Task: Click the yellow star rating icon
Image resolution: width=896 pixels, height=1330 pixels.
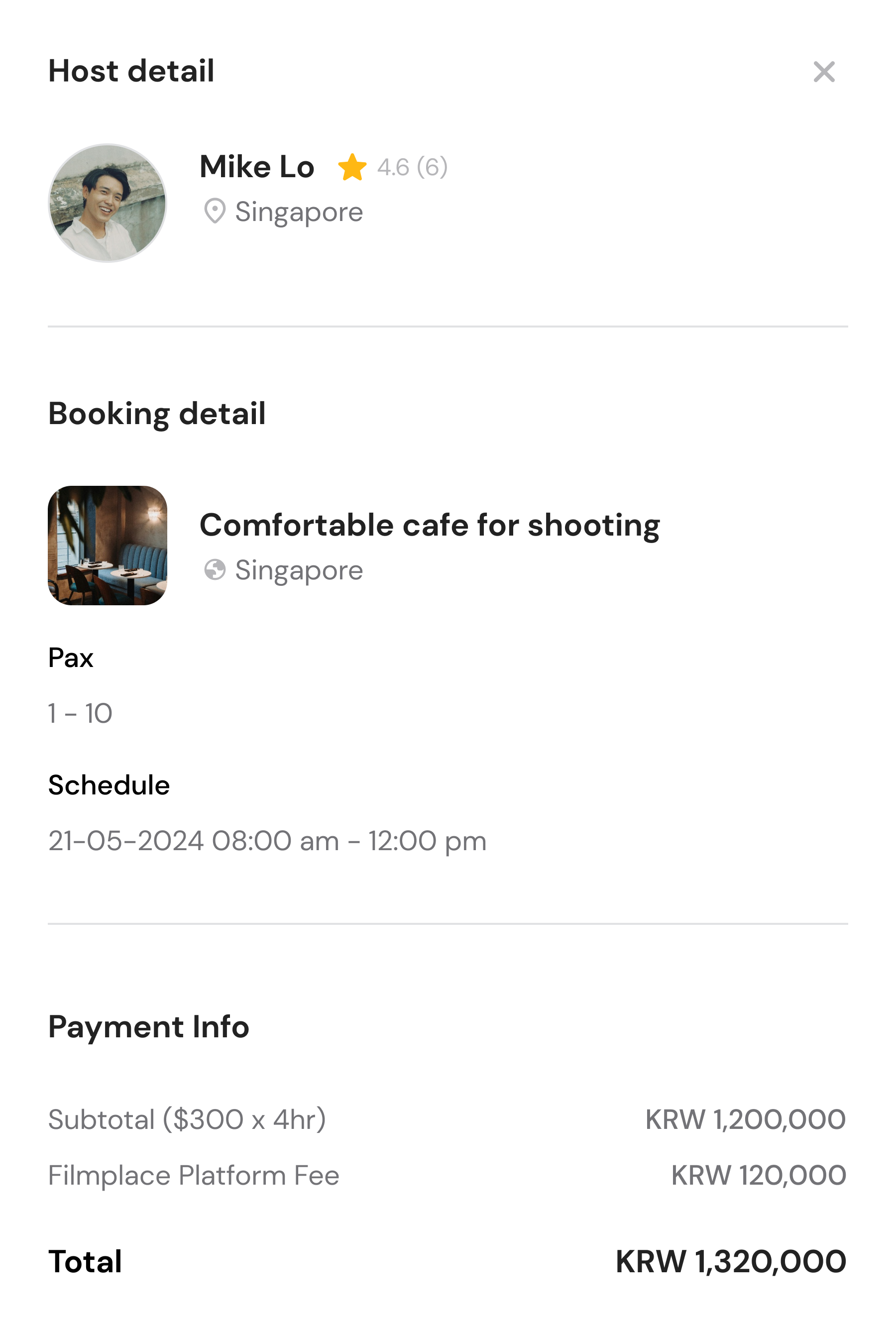Action: (x=352, y=167)
